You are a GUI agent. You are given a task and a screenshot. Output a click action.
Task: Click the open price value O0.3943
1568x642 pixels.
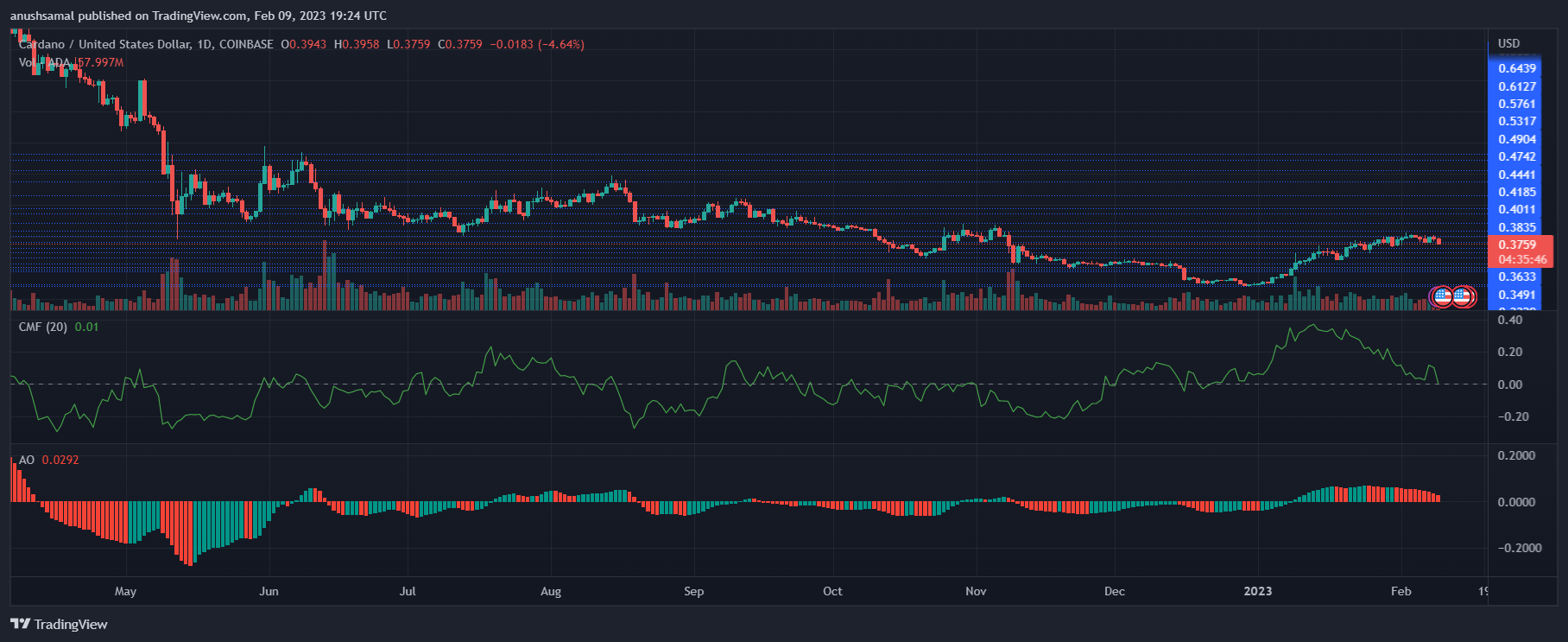tap(304, 44)
